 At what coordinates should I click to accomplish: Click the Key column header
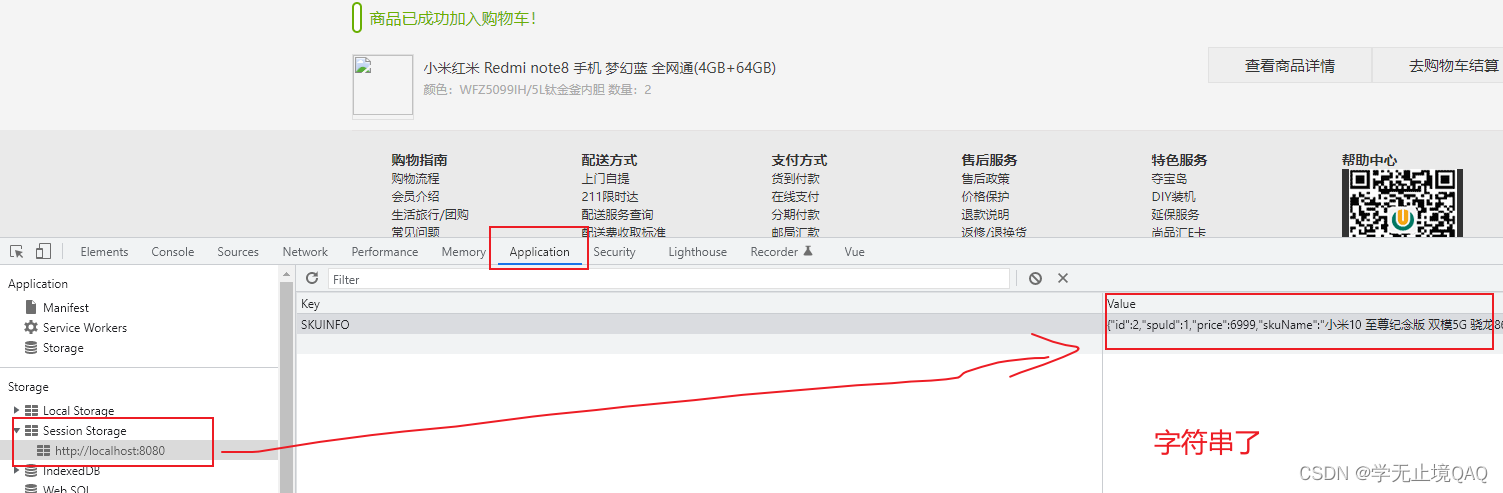click(x=699, y=303)
